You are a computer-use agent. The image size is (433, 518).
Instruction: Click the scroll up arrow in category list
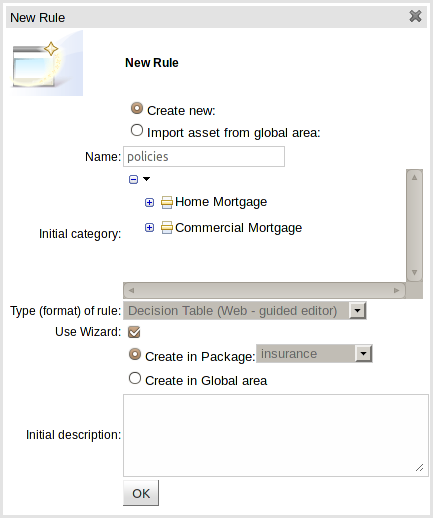(x=414, y=178)
